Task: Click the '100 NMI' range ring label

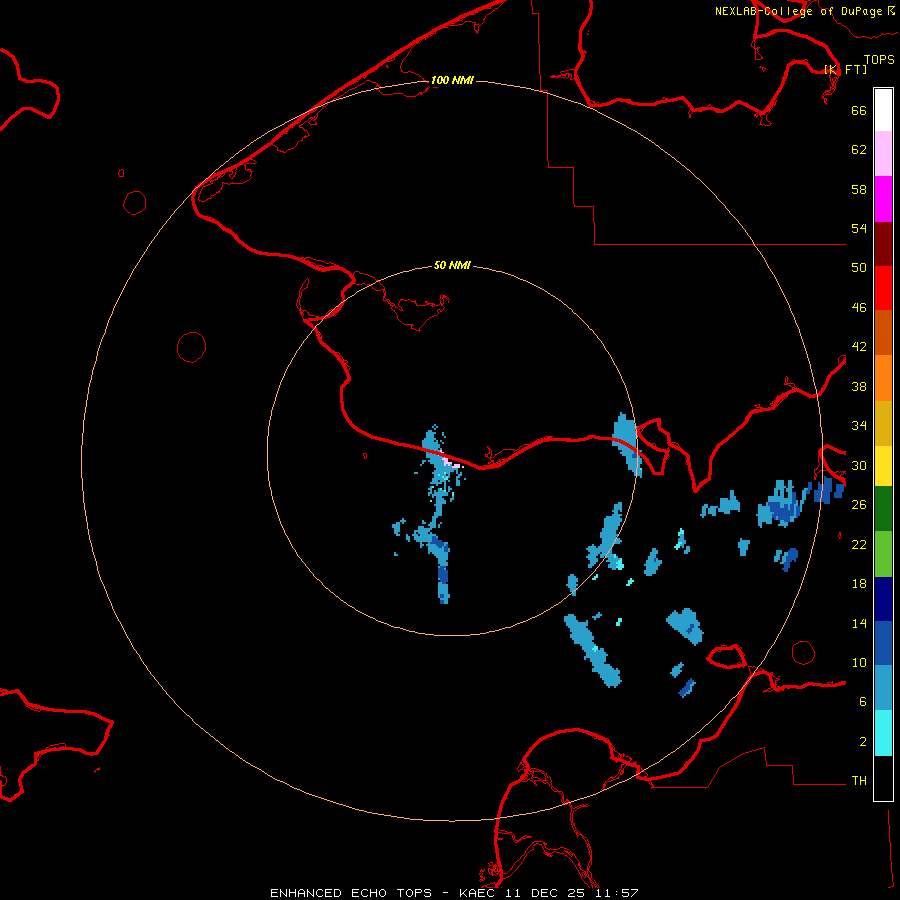Action: point(452,80)
